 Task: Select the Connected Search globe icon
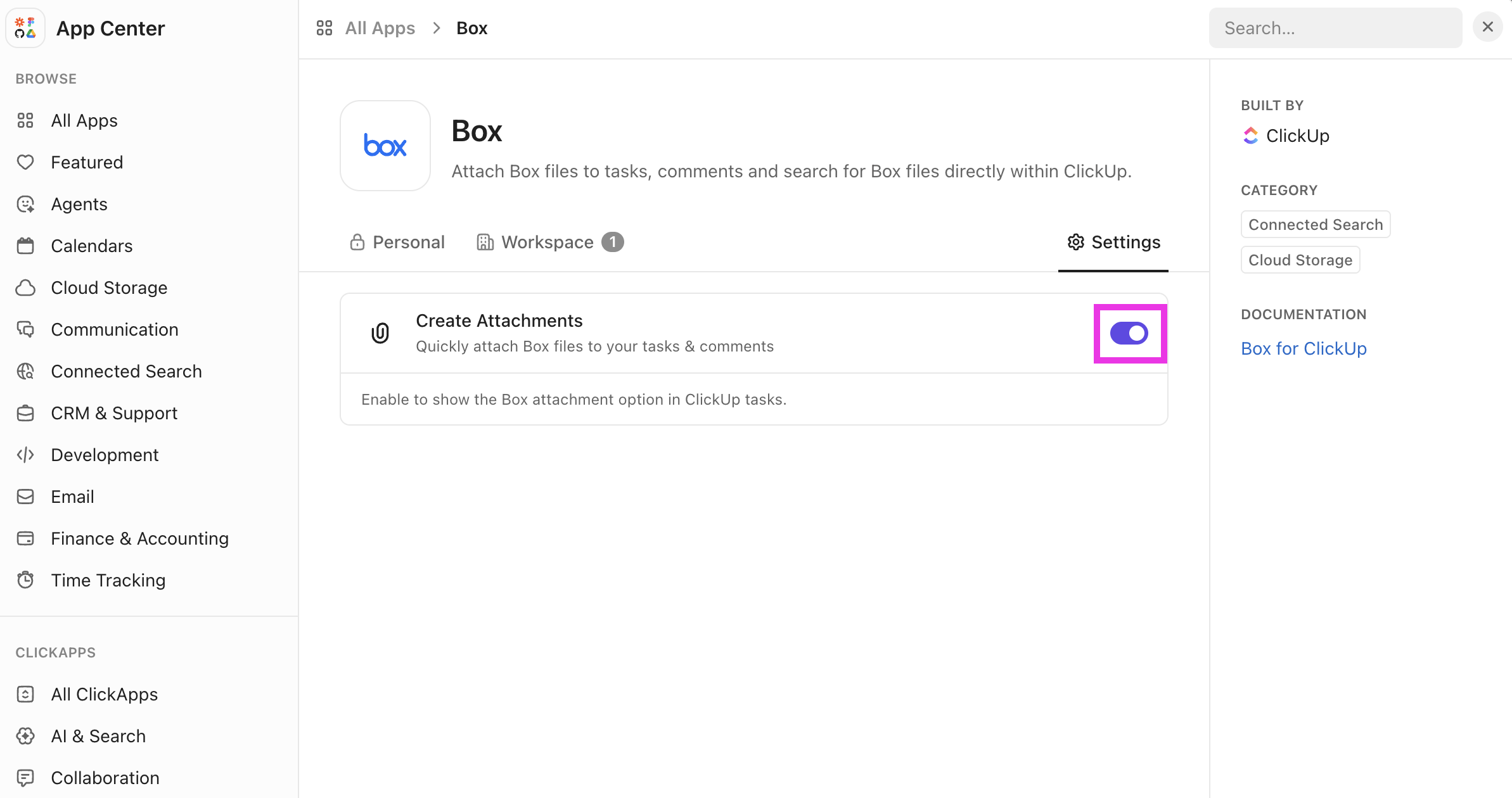coord(25,371)
